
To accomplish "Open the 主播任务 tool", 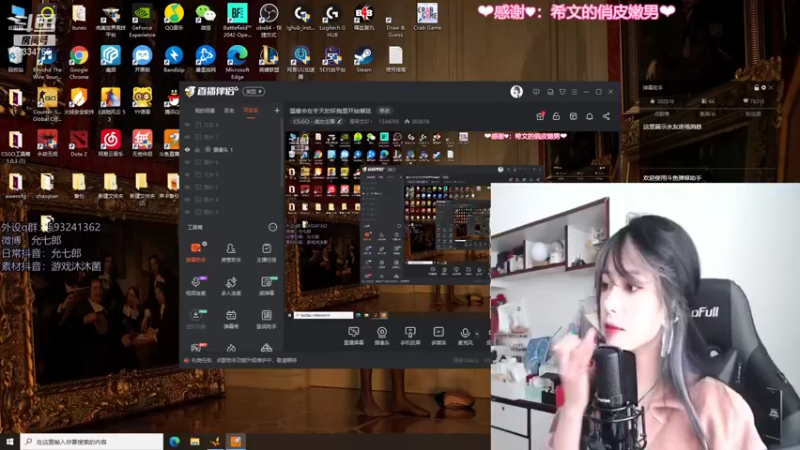I will (266, 253).
